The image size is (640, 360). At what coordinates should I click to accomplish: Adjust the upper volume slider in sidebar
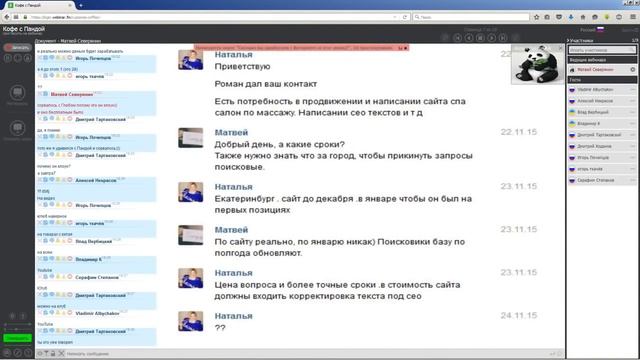tap(17, 324)
